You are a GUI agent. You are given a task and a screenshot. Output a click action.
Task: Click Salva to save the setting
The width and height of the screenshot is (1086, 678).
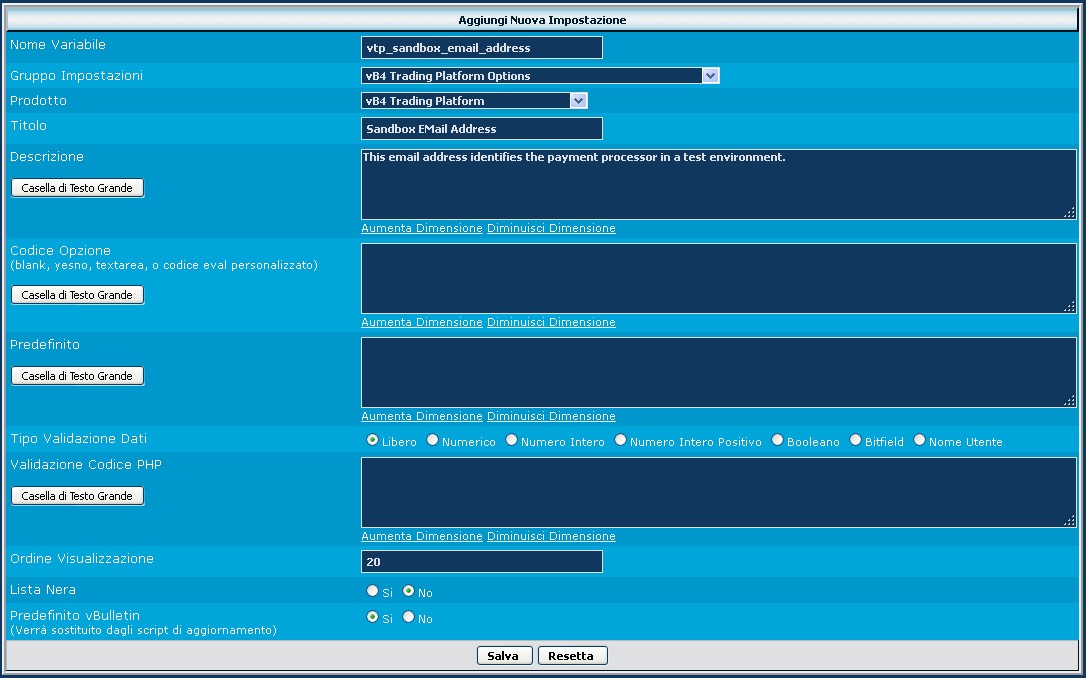504,656
